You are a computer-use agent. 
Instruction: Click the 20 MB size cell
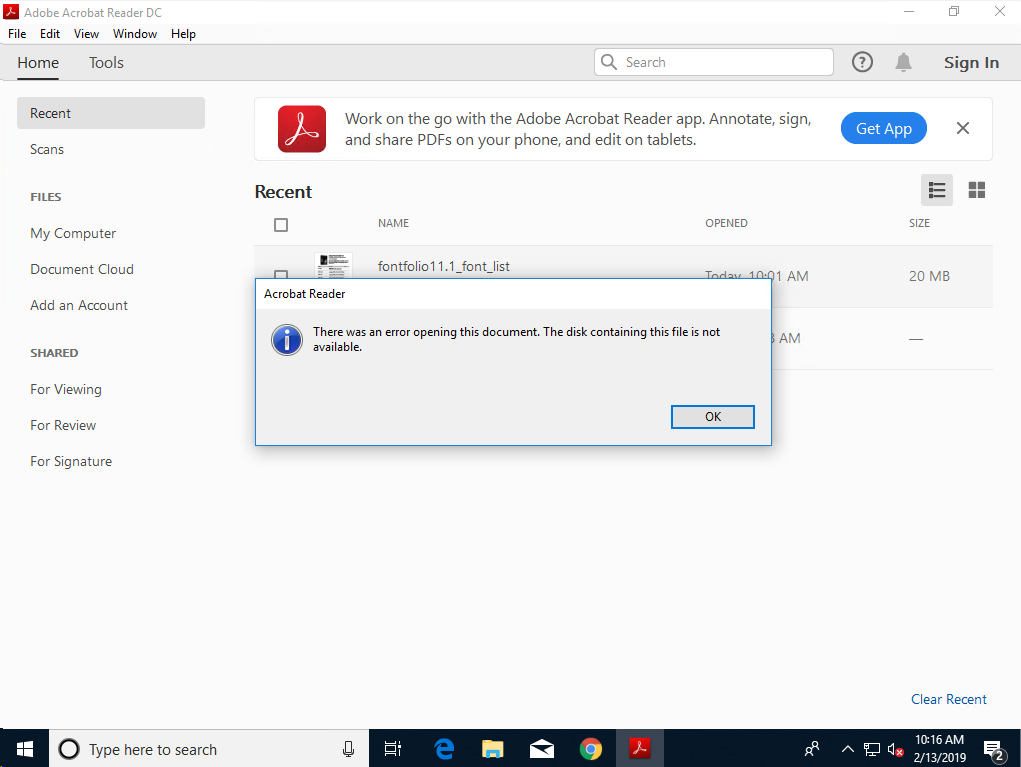tap(929, 276)
